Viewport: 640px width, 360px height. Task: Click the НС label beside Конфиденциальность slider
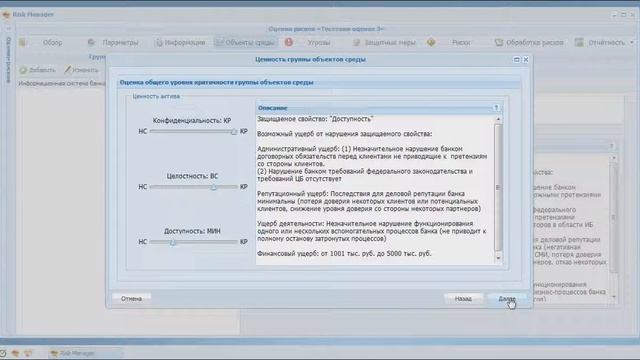point(142,131)
